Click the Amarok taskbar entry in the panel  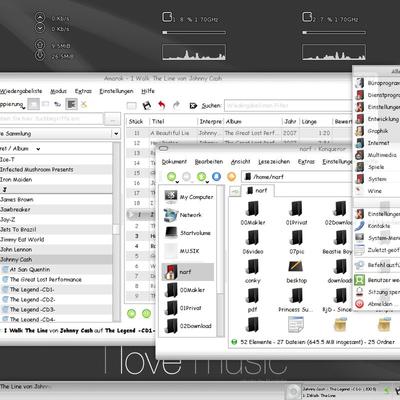click(x=27, y=387)
